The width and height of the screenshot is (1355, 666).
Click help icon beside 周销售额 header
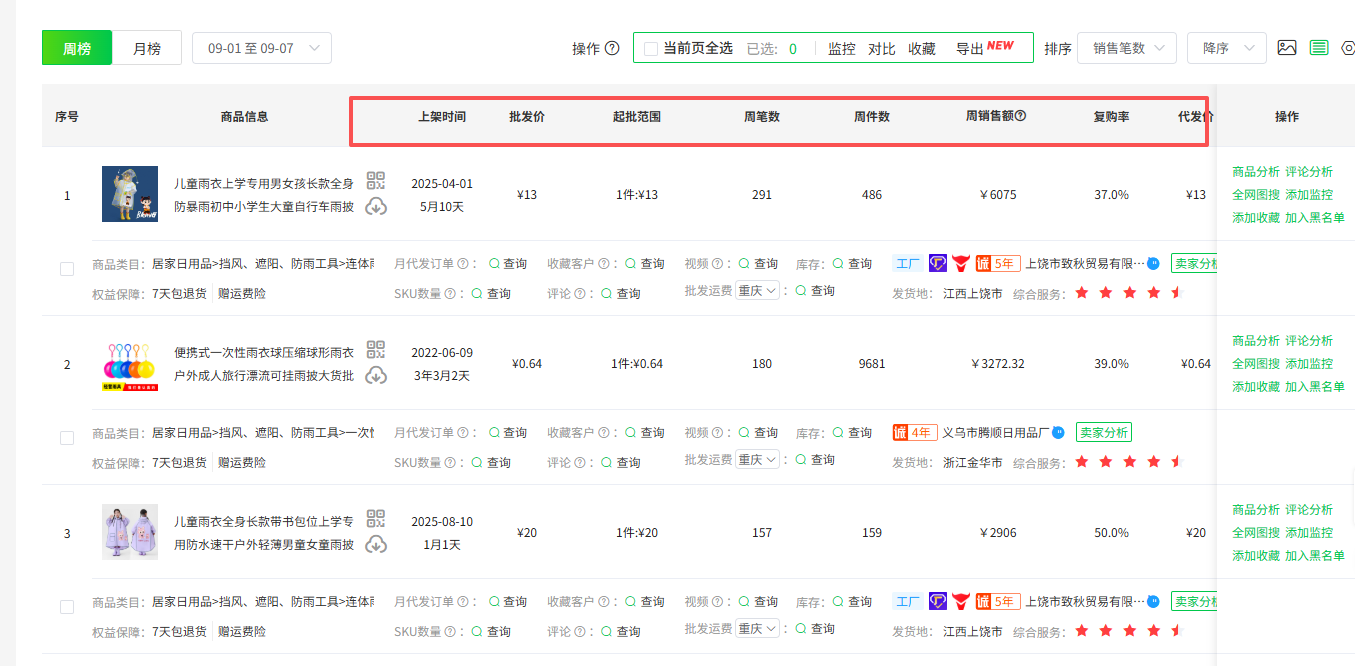pos(1020,116)
